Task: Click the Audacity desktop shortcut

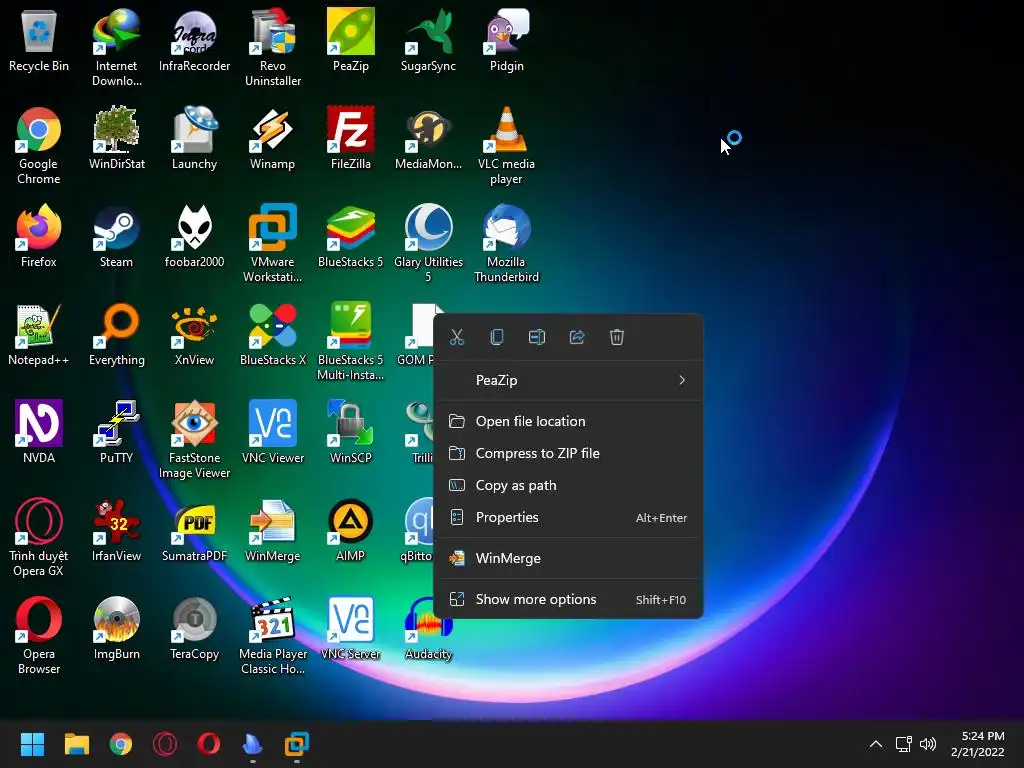Action: (428, 628)
